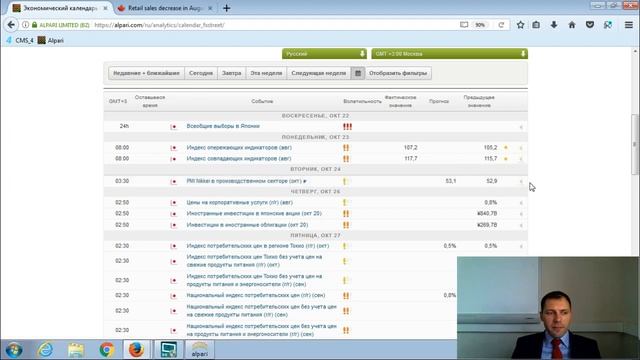The height and width of the screenshot is (360, 640).
Task: Select the Недавние + ближайшие filter tab
Action: (x=146, y=73)
